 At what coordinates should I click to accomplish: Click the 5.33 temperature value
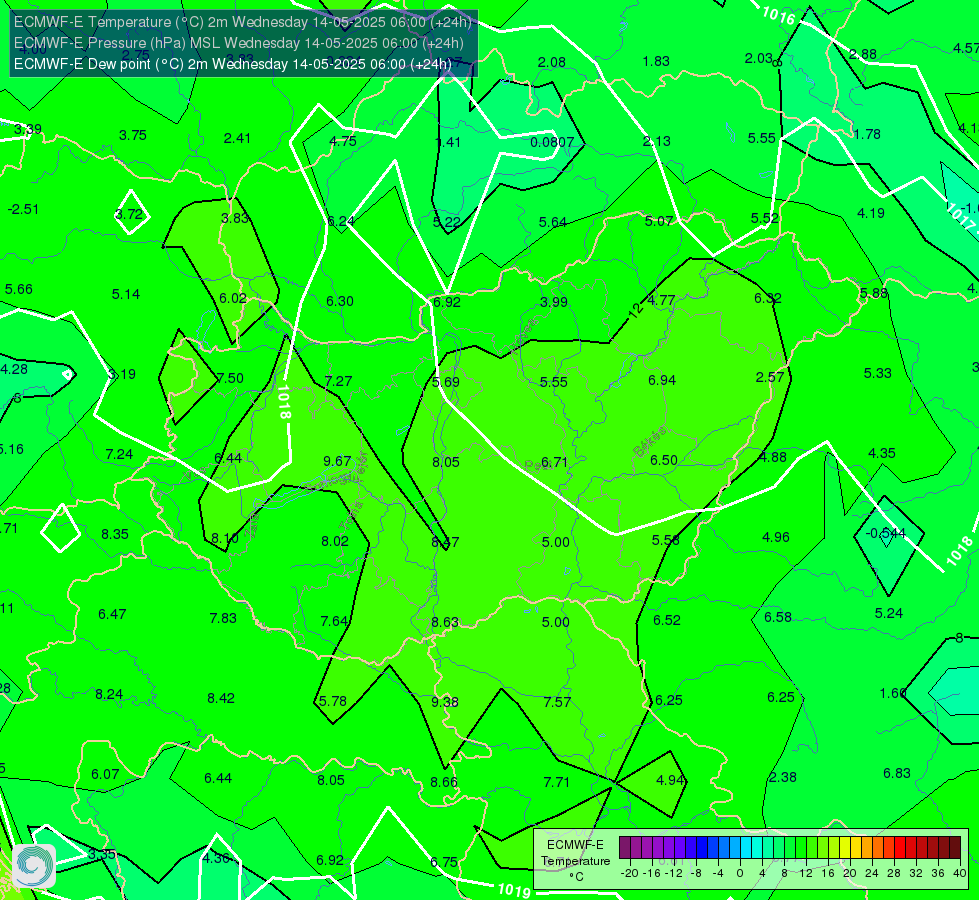[x=877, y=373]
